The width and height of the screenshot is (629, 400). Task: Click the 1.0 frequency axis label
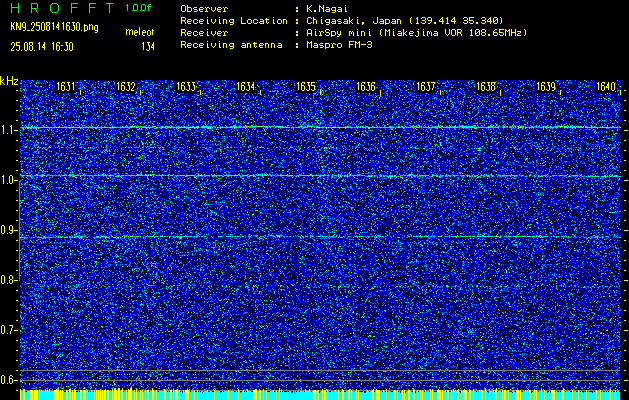pyautogui.click(x=8, y=181)
